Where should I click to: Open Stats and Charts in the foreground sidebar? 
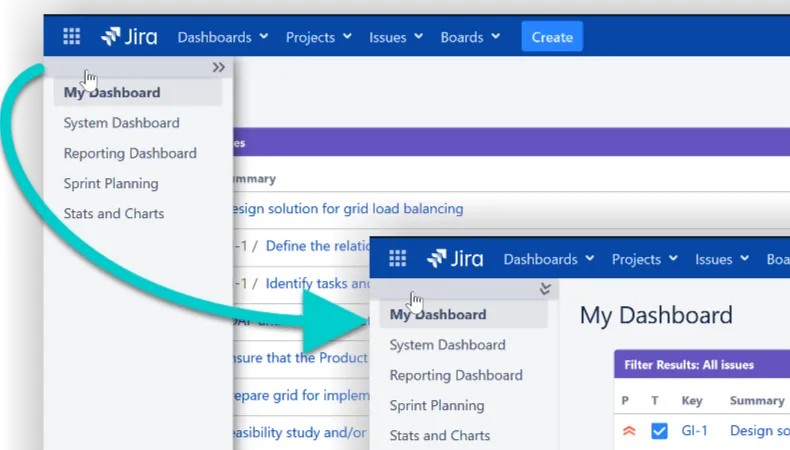(x=440, y=435)
